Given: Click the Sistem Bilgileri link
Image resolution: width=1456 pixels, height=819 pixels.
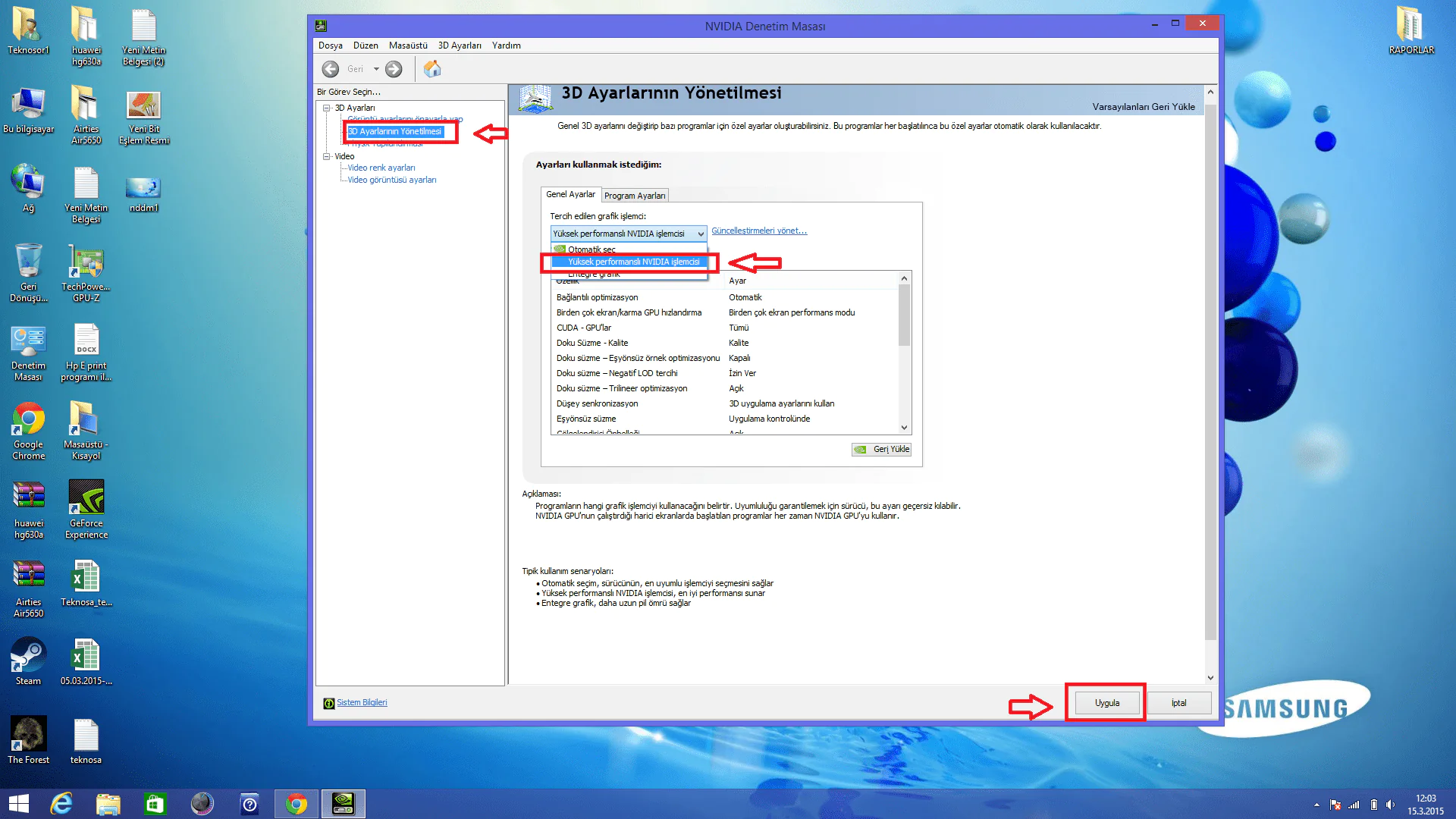Looking at the screenshot, I should pos(362,702).
